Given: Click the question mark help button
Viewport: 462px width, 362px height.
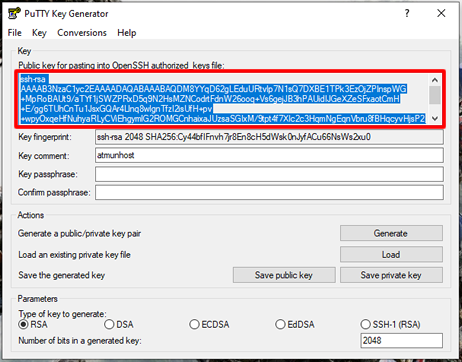Looking at the screenshot, I should coord(407,13).
